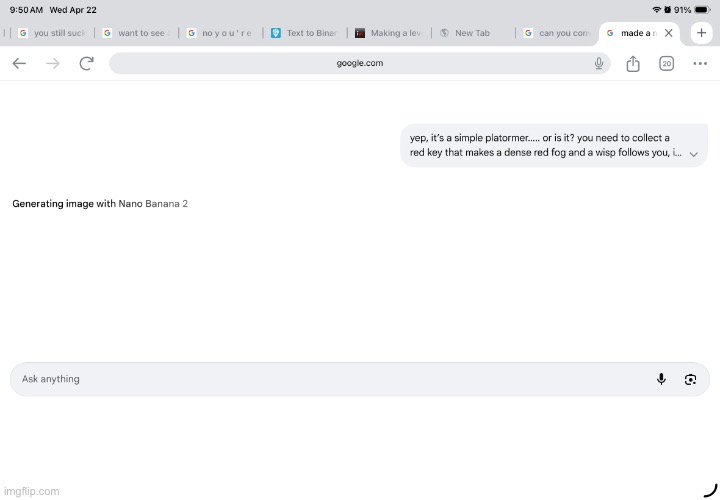Image resolution: width=720 pixels, height=500 pixels.
Task: Open the share sheet icon
Action: tap(633, 63)
